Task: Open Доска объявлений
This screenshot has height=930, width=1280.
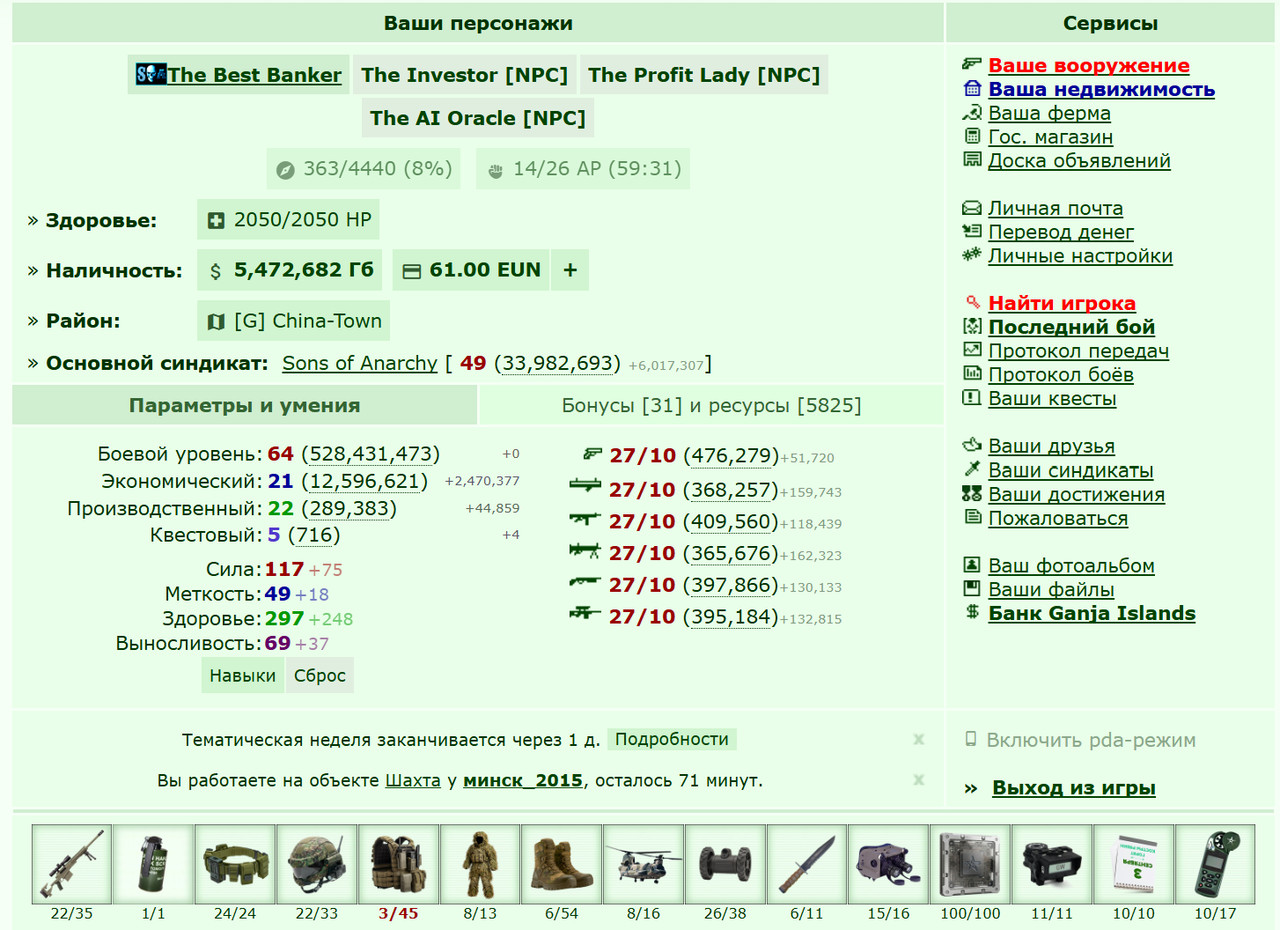Action: tap(1079, 161)
